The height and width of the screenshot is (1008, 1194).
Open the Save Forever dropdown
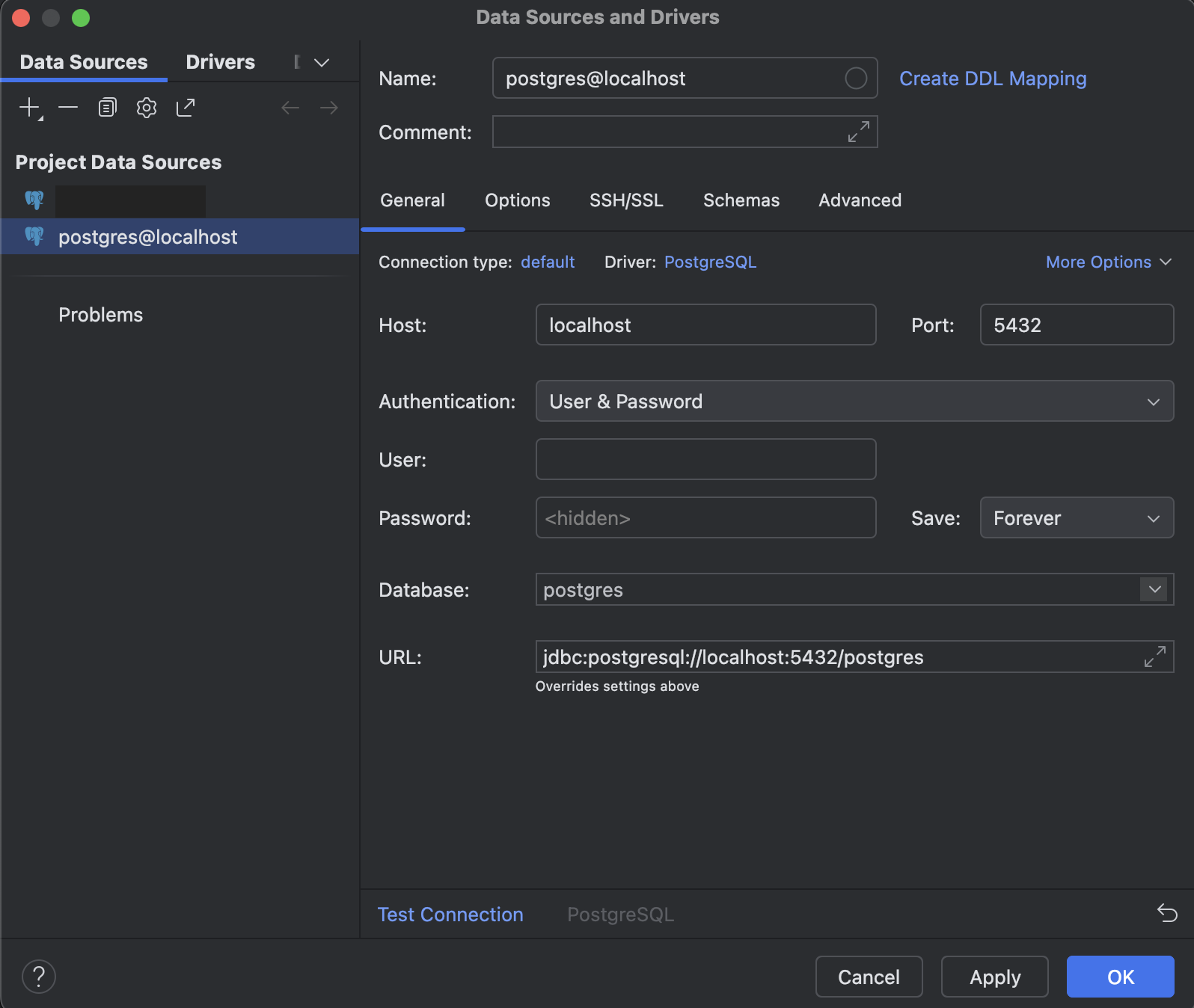coord(1077,517)
